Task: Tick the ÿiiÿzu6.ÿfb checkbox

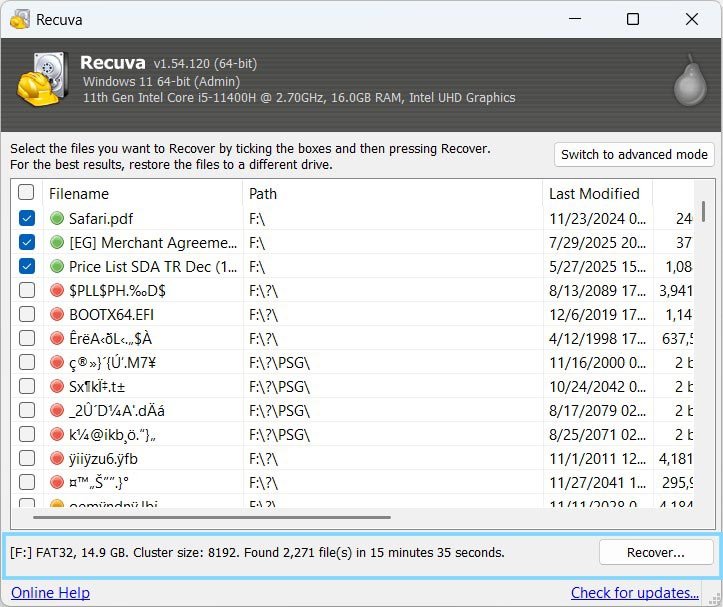Action: 27,458
